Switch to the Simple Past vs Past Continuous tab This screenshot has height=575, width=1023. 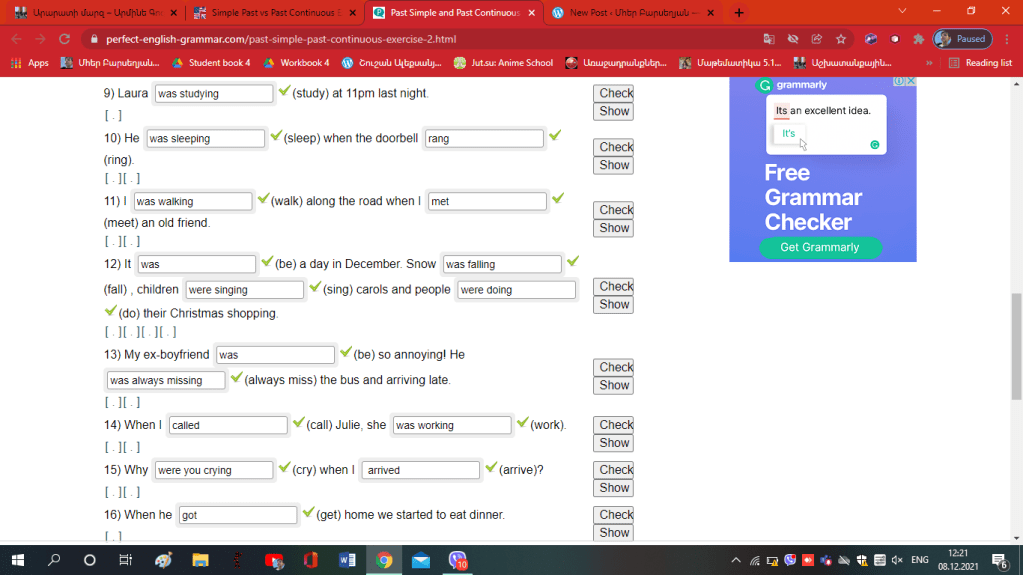(x=270, y=13)
